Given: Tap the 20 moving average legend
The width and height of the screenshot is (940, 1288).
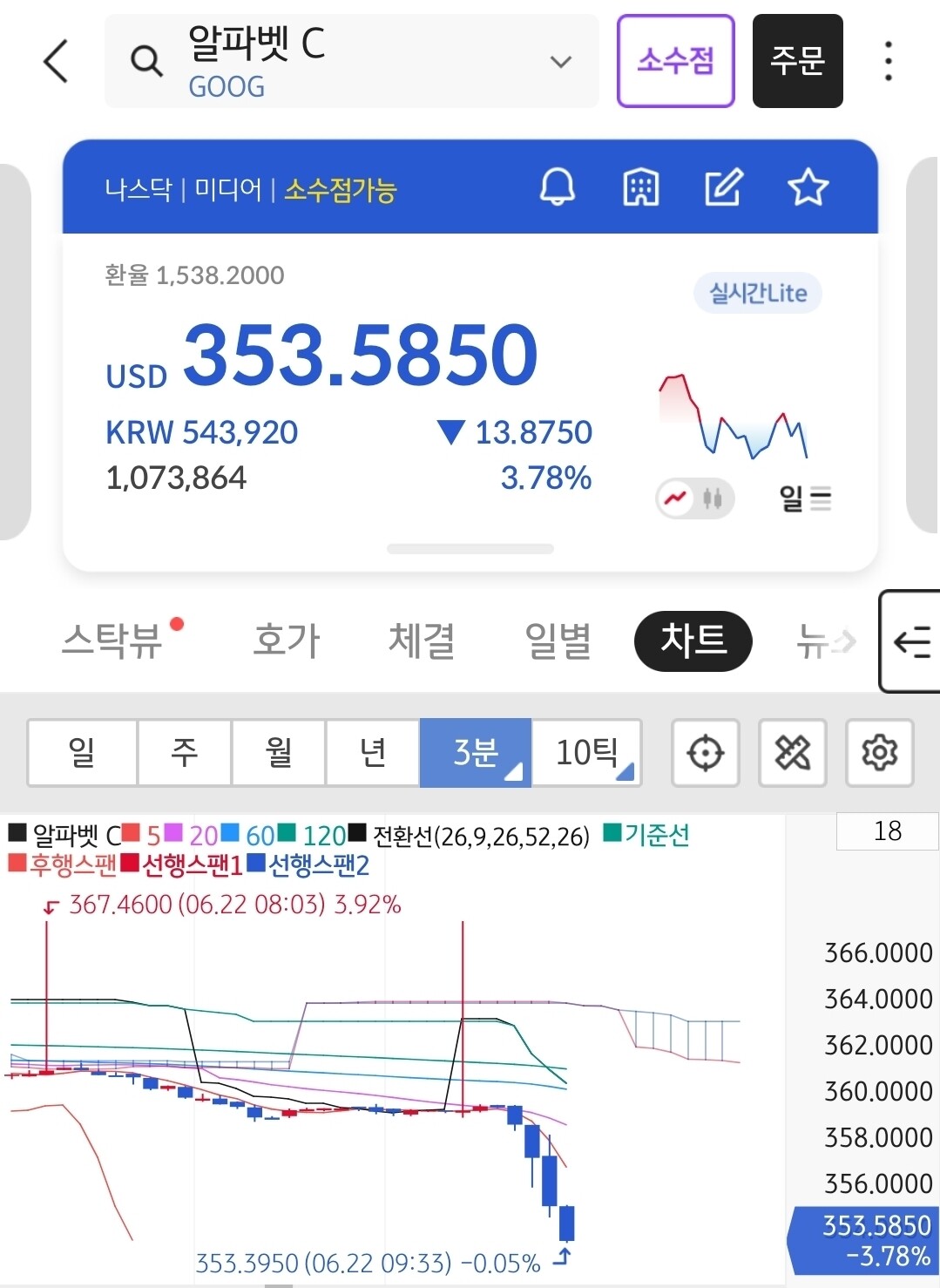Looking at the screenshot, I should coord(191,835).
